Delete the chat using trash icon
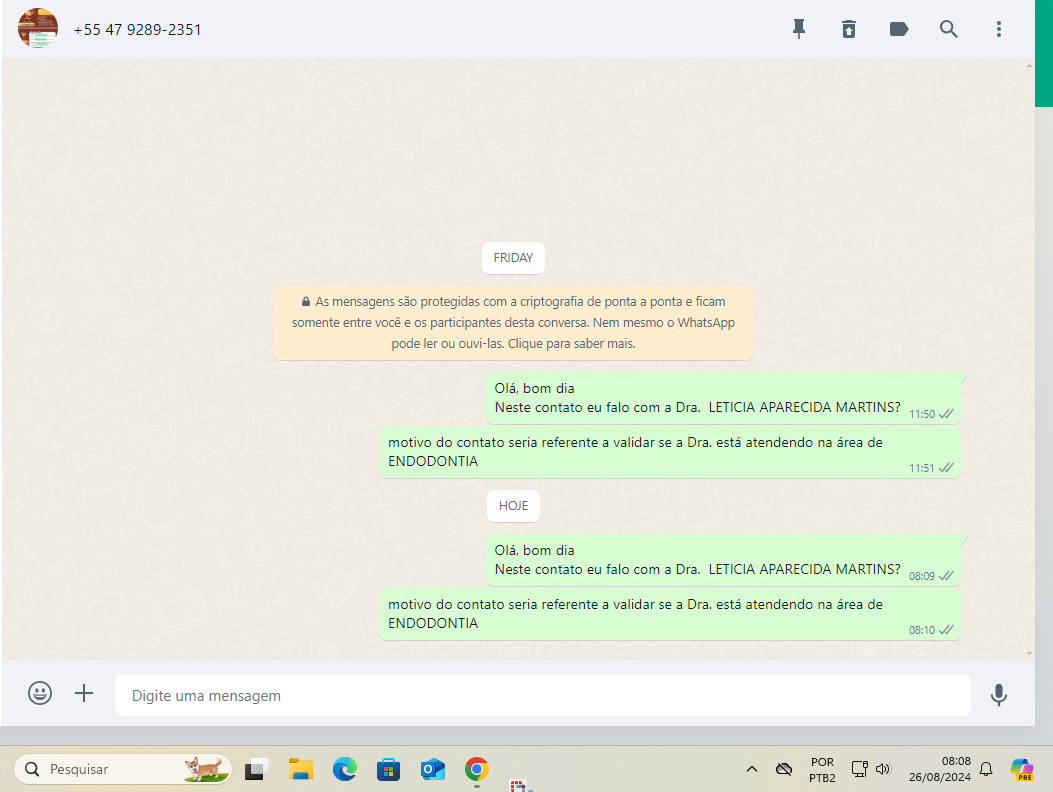The width and height of the screenshot is (1053, 792). 849,29
